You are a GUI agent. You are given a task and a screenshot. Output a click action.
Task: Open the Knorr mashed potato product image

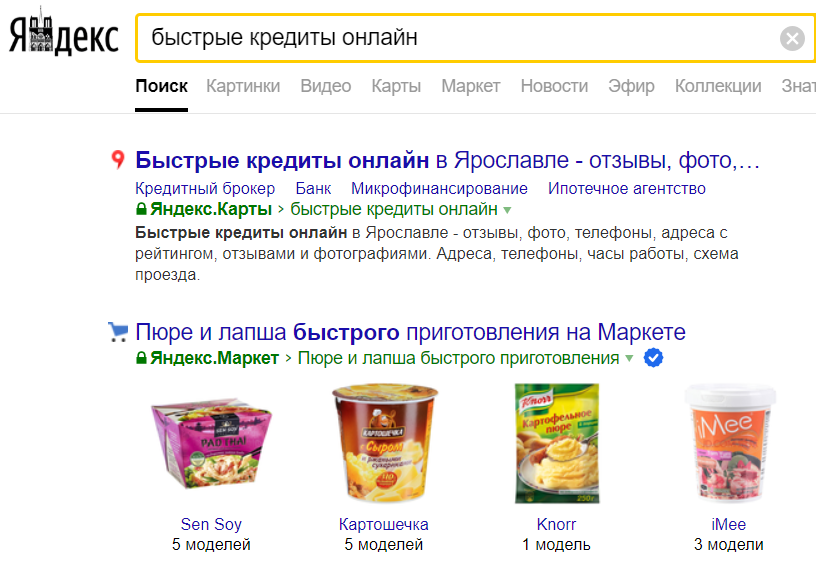[555, 443]
